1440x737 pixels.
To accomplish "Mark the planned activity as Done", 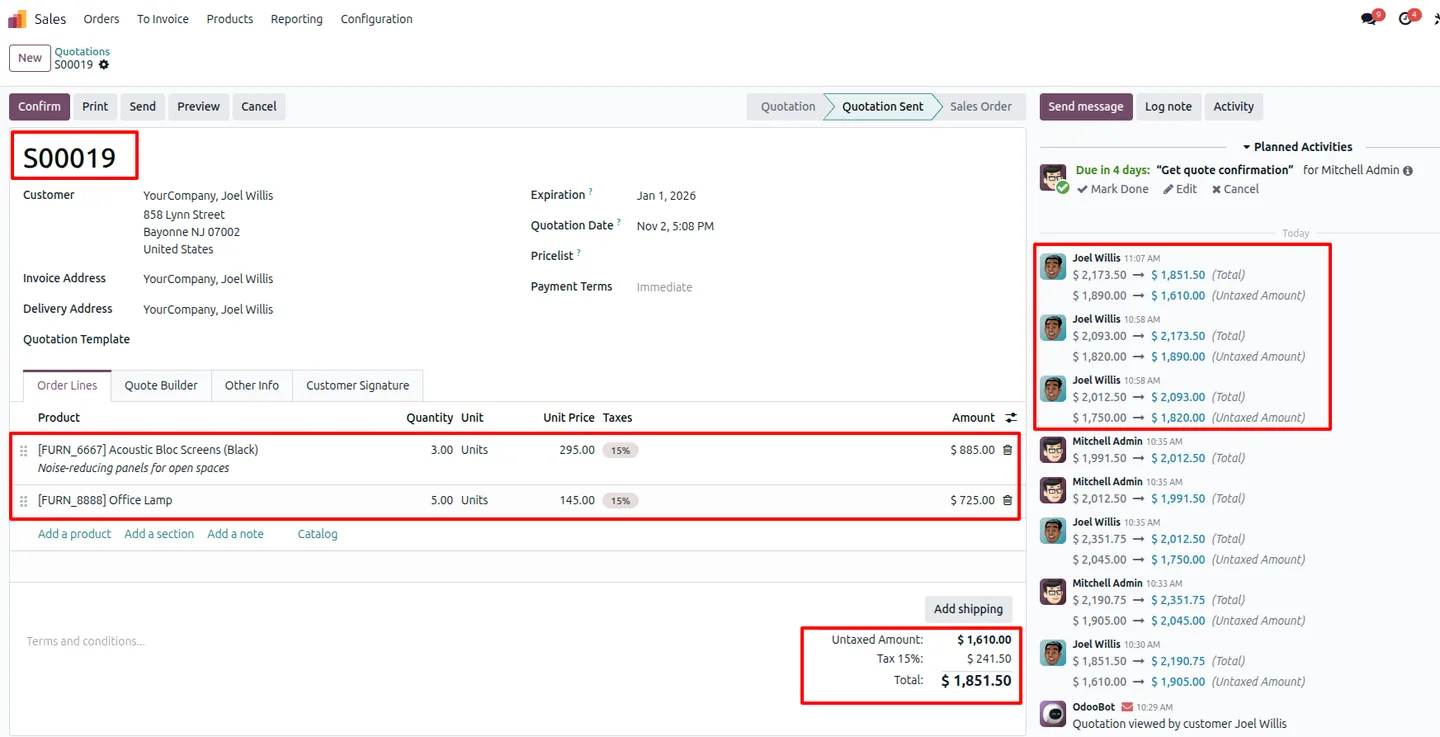I will (x=1112, y=189).
